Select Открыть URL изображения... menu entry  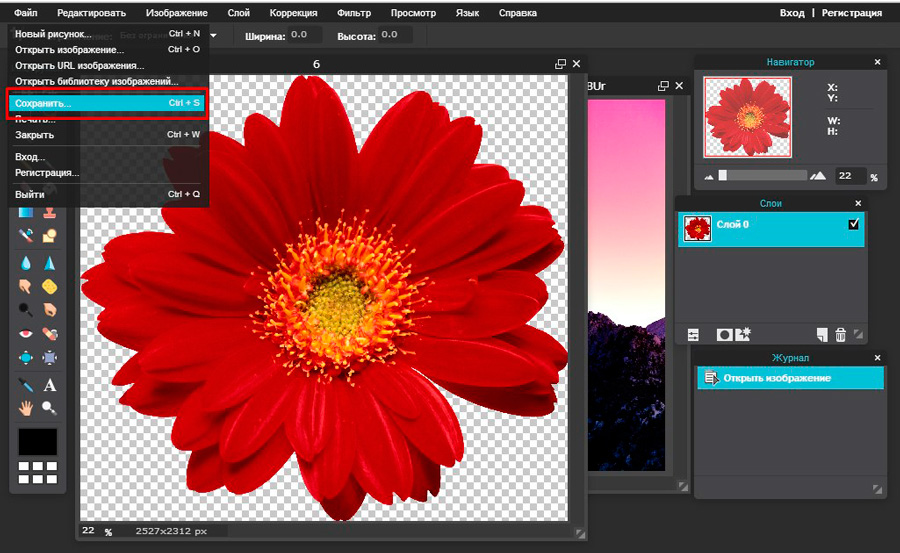pyautogui.click(x=80, y=65)
